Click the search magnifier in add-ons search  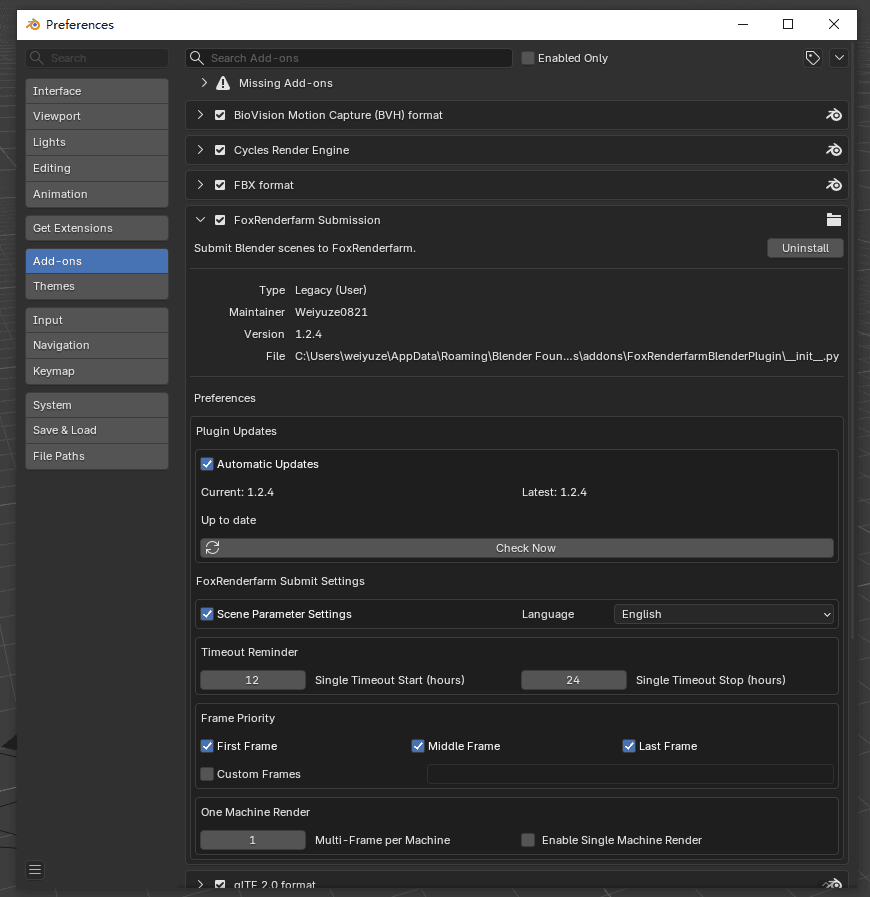pos(197,58)
